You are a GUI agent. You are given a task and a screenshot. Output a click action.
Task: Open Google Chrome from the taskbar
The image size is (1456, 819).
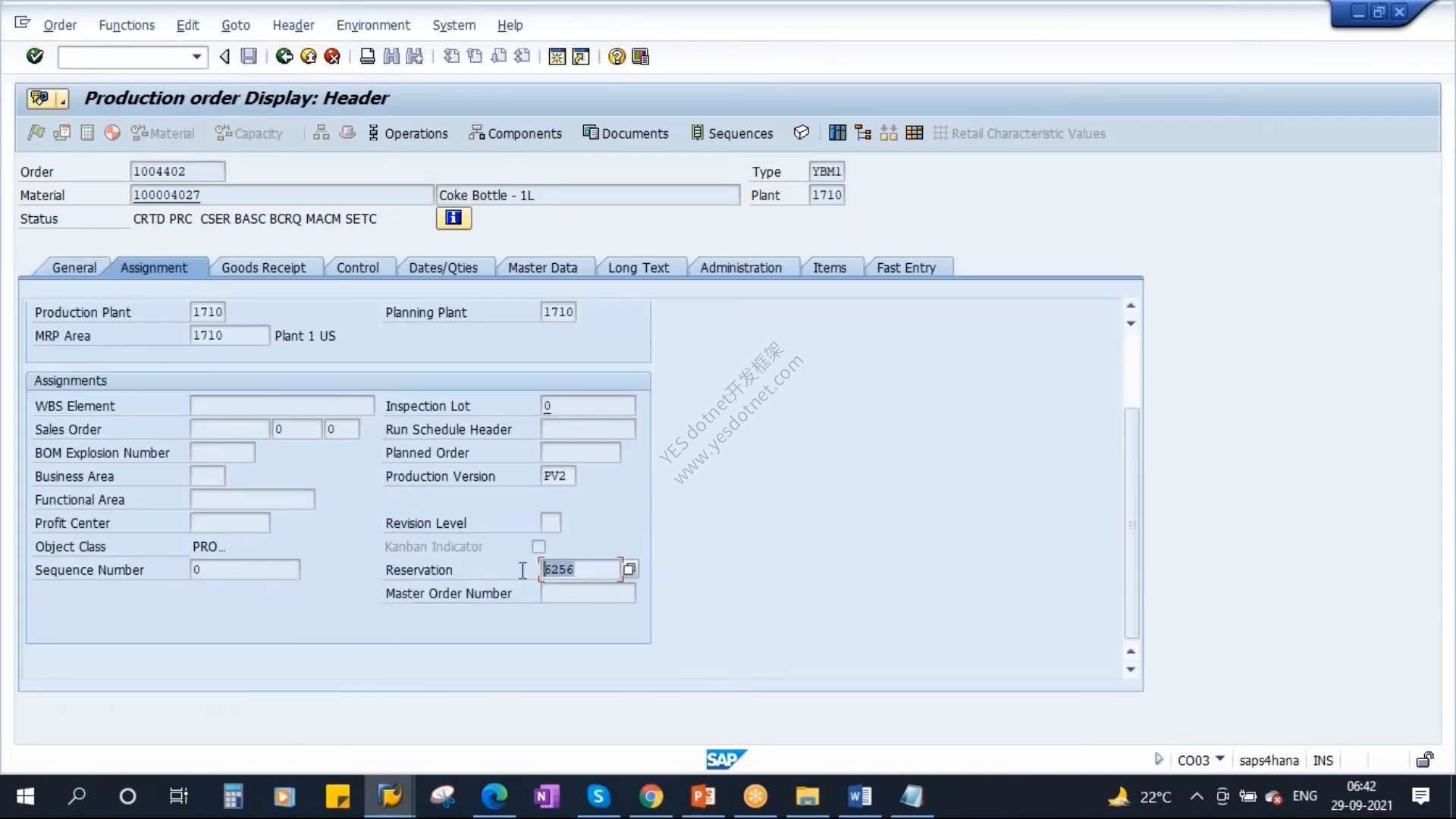(x=651, y=796)
